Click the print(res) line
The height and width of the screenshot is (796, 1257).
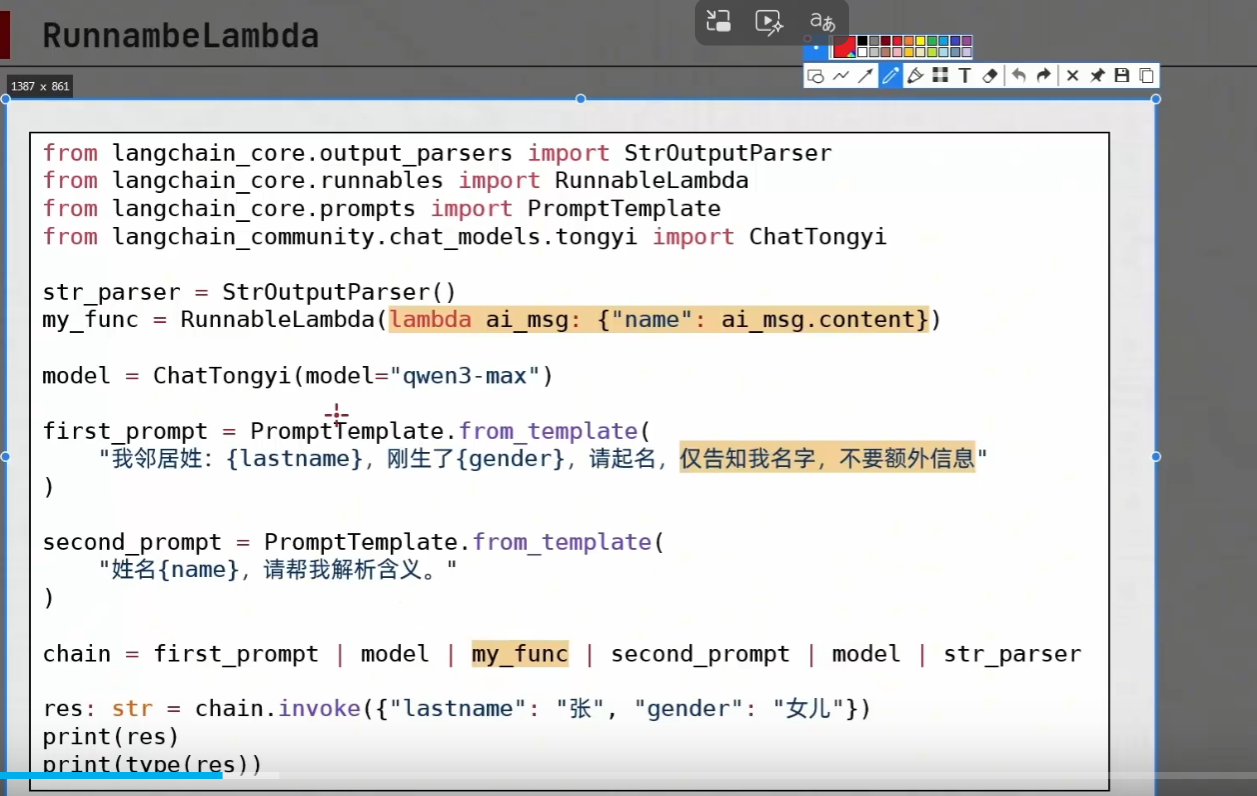[111, 737]
